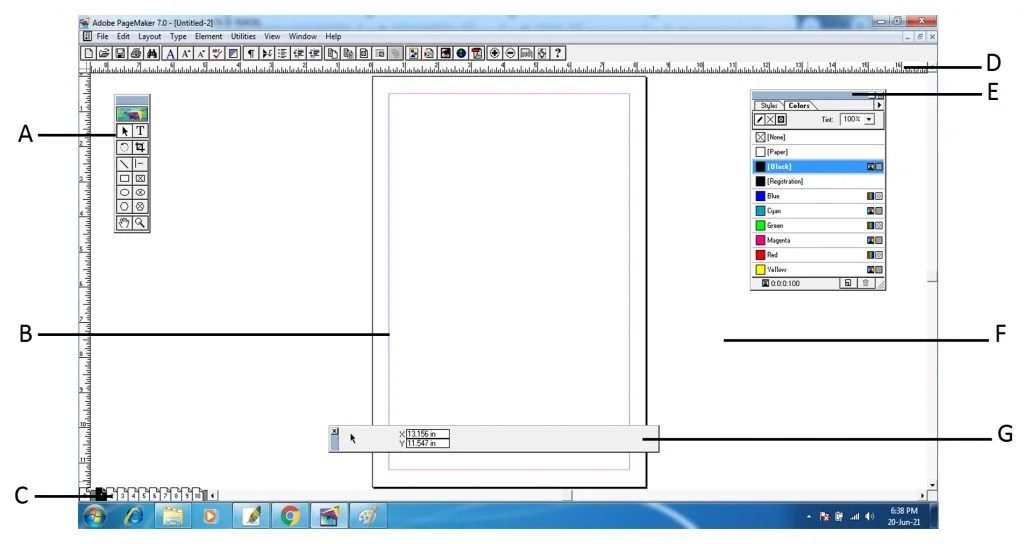Select the Rotating tool
1024x544 pixels.
point(124,148)
